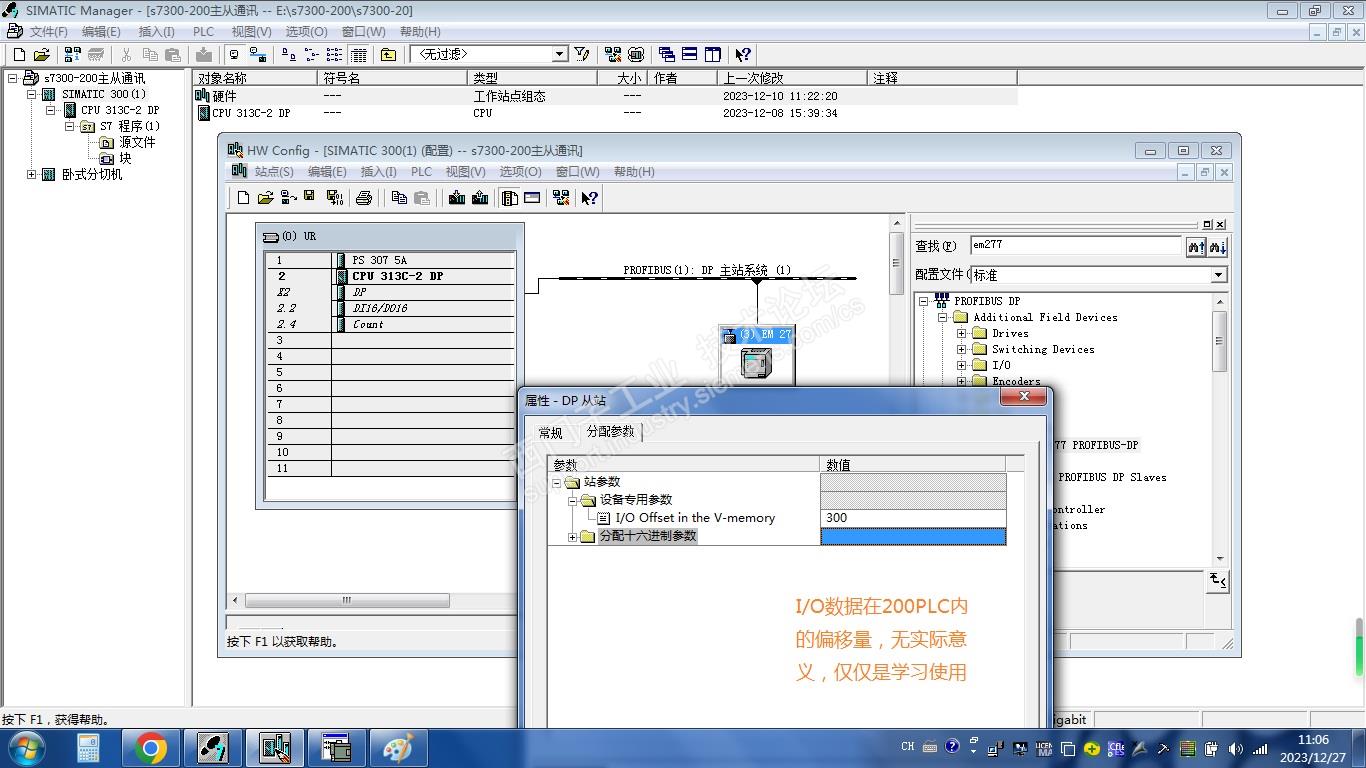Switch to Details view icon in SIMATIC Manager

pyautogui.click(x=359, y=55)
